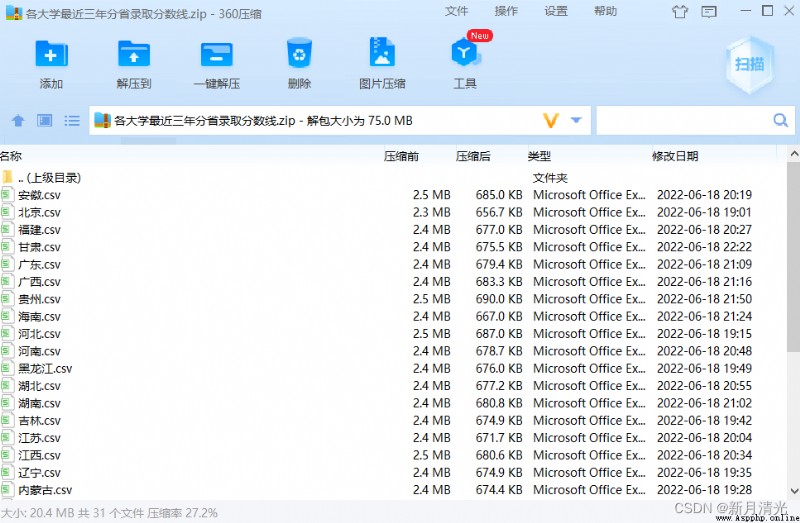Select file 广西.csv

[393, 282]
